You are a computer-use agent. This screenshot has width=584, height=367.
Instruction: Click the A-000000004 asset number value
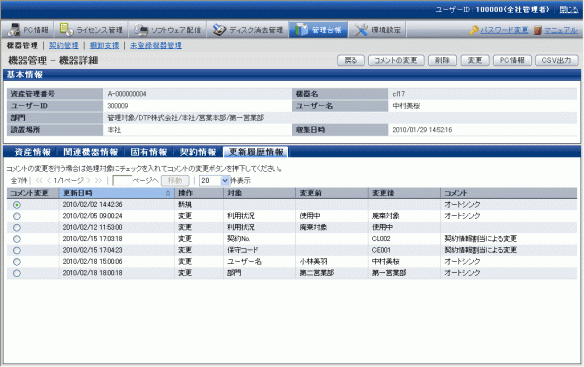pyautogui.click(x=127, y=94)
